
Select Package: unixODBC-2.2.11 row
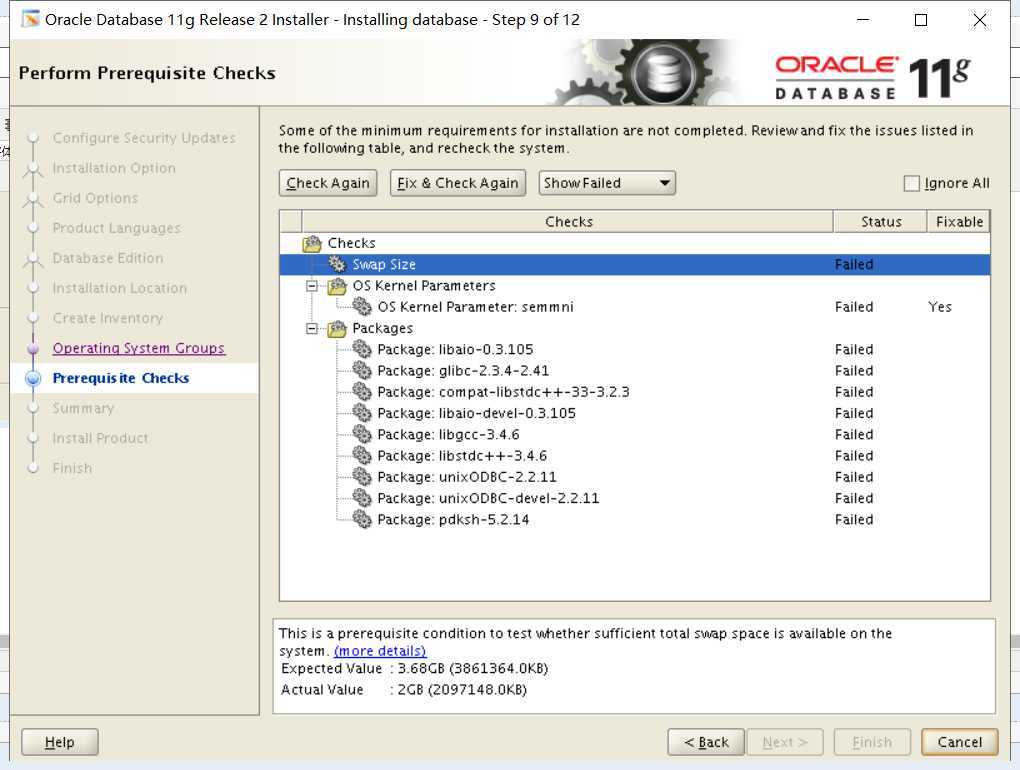tap(635, 477)
